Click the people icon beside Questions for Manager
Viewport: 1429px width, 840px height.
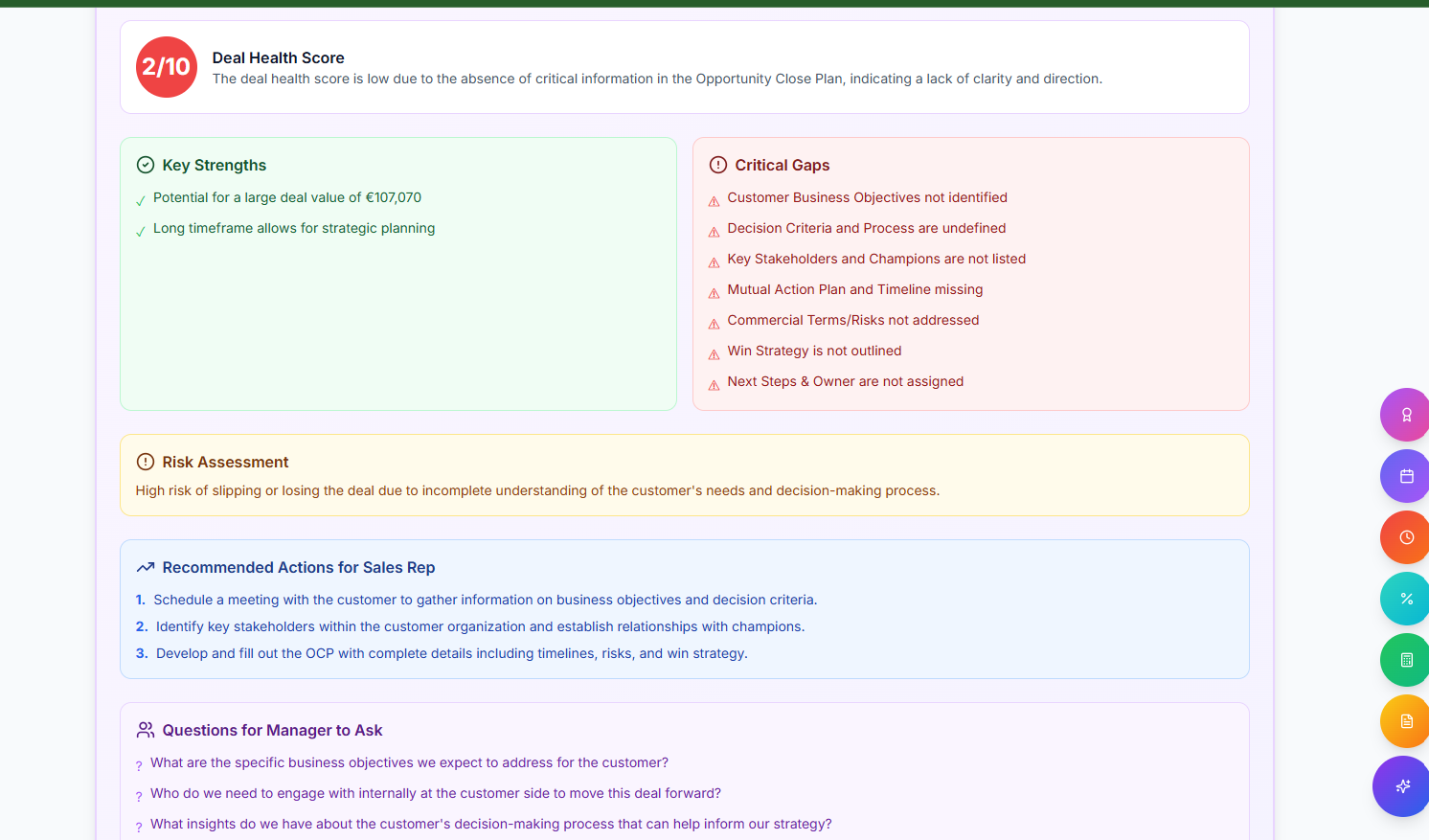coord(145,729)
